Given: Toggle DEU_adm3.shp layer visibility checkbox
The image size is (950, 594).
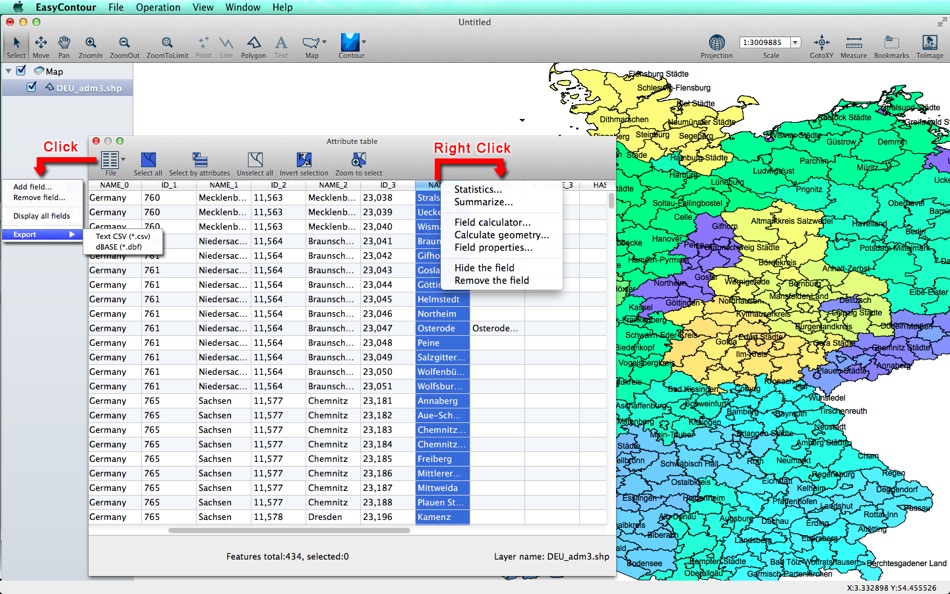Looking at the screenshot, I should point(32,87).
